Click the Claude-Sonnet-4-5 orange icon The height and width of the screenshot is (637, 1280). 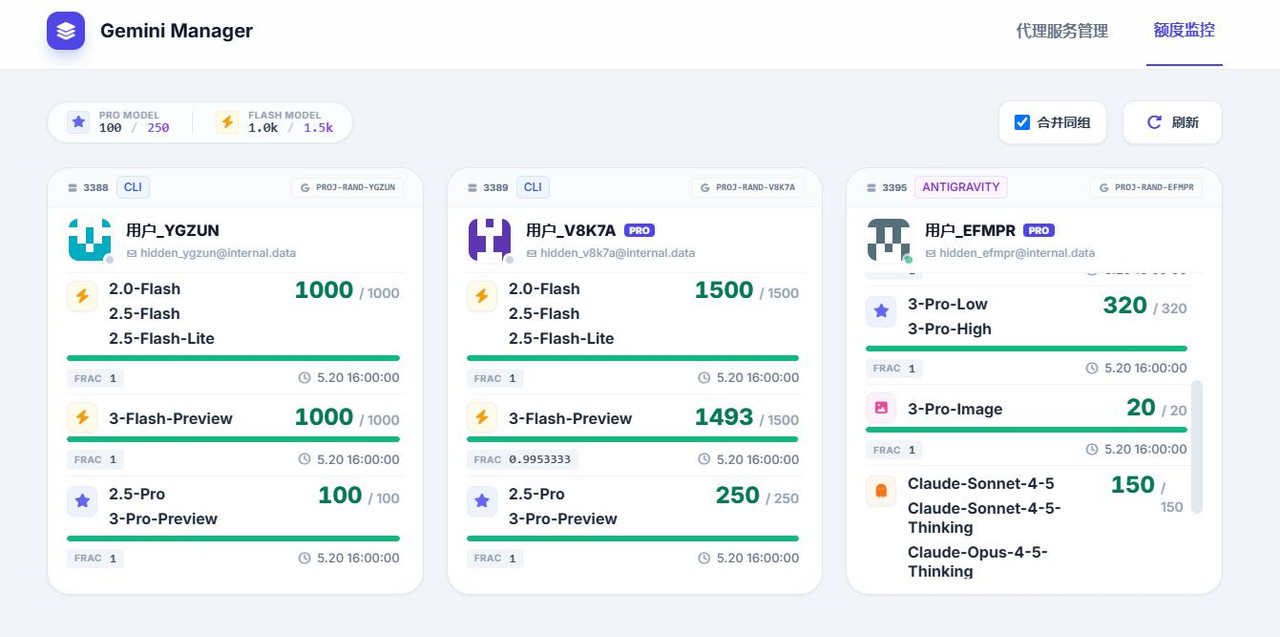coord(881,491)
